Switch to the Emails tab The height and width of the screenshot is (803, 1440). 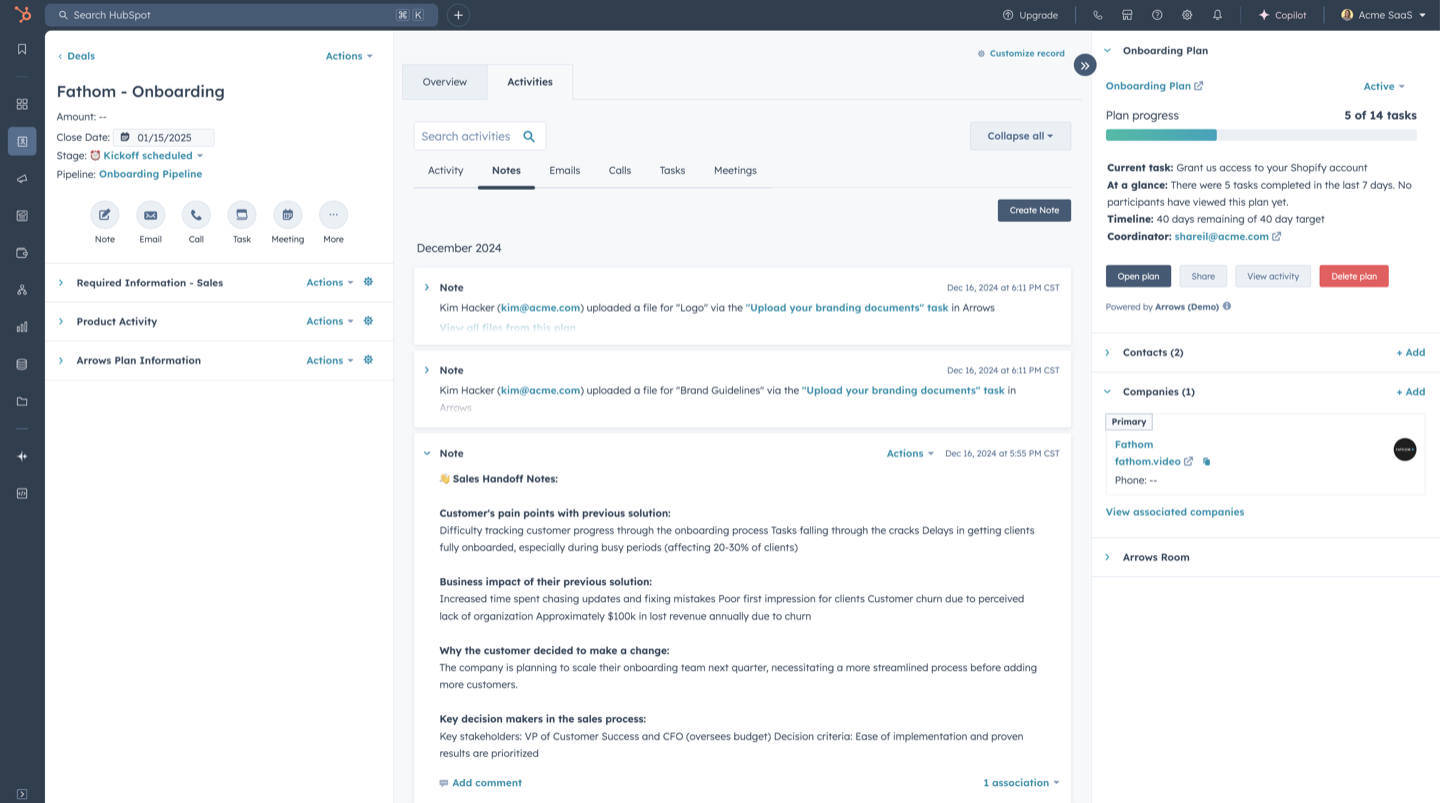pos(565,170)
